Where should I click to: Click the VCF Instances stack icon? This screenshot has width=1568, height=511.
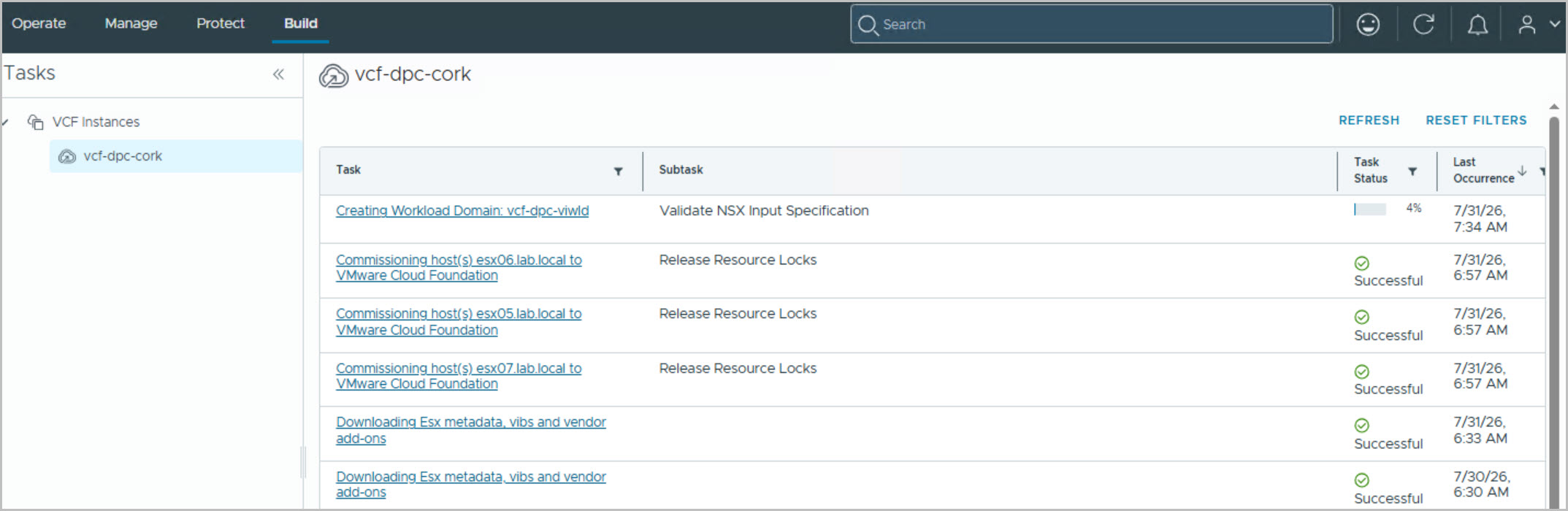(35, 122)
